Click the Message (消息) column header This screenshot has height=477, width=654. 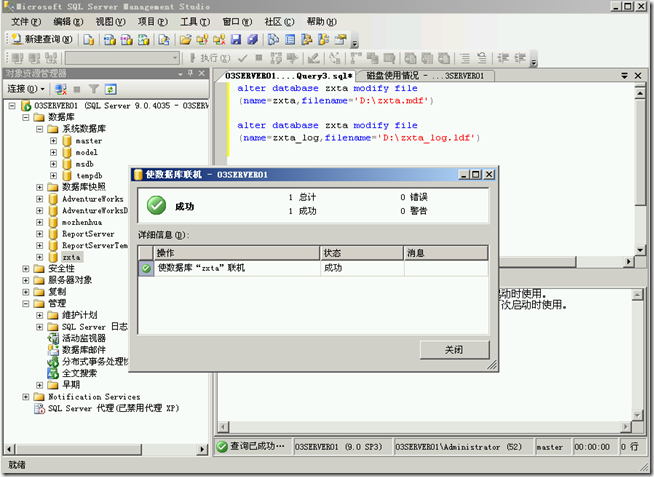pyautogui.click(x=446, y=253)
